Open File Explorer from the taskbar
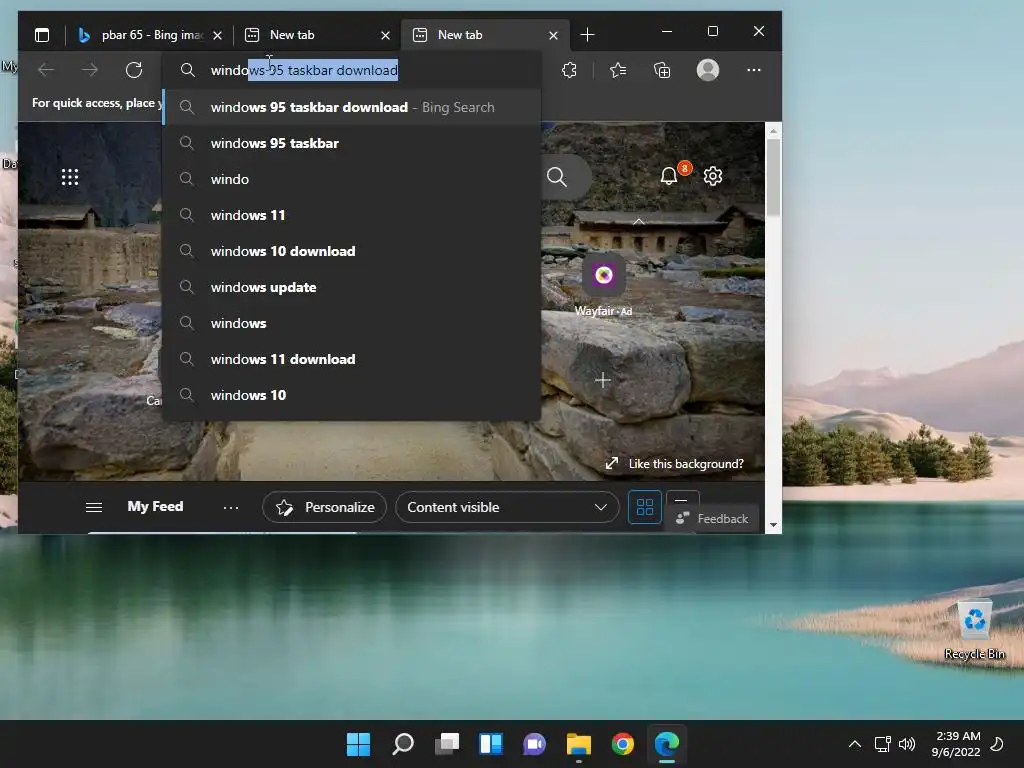 pos(579,744)
